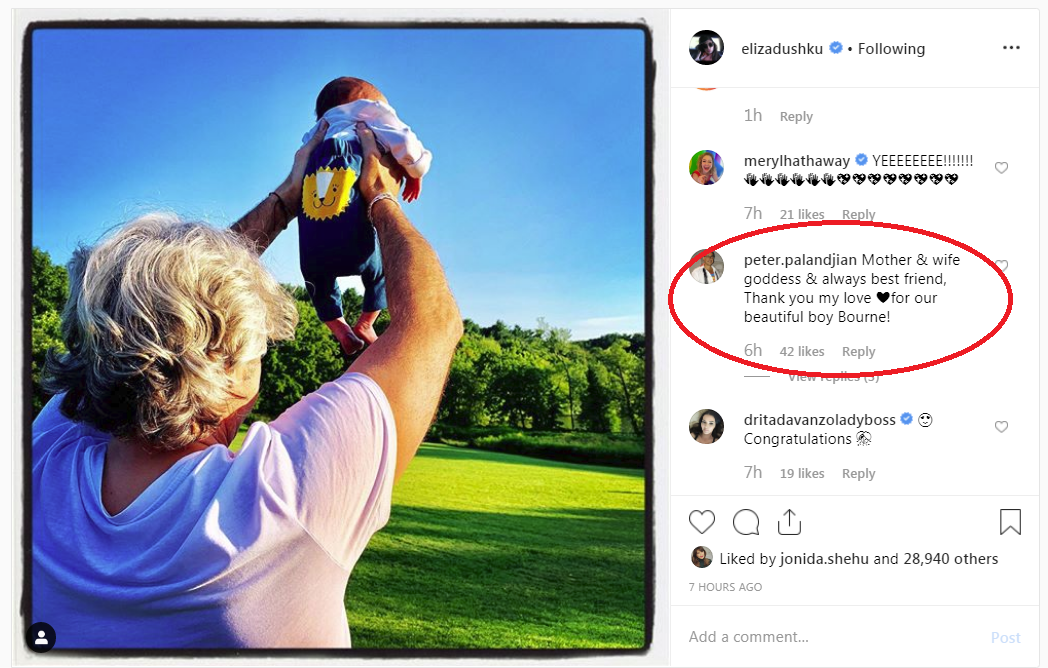Image resolution: width=1048 pixels, height=668 pixels.
Task: Save post using the bookmark icon
Action: [x=1010, y=522]
